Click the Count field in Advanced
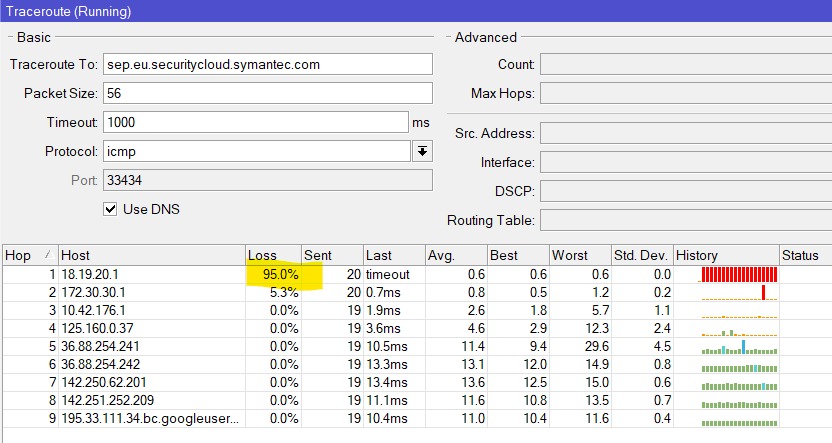The width and height of the screenshot is (832, 443). [686, 64]
